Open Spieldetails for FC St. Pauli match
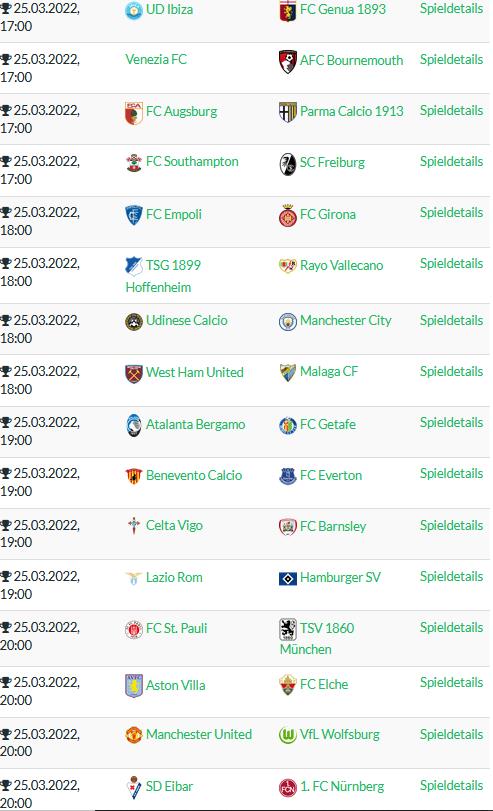 tap(451, 628)
